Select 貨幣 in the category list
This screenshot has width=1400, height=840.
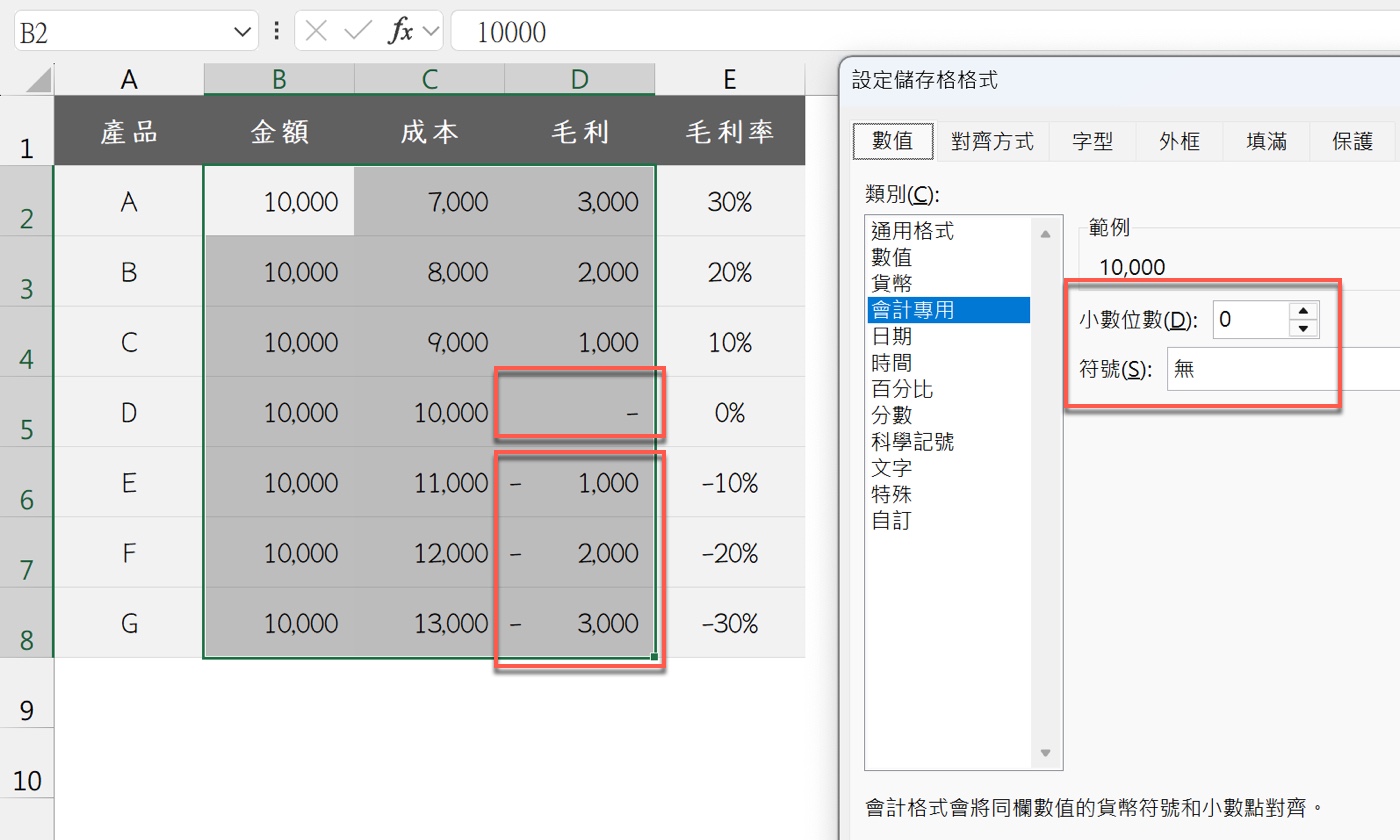893,283
